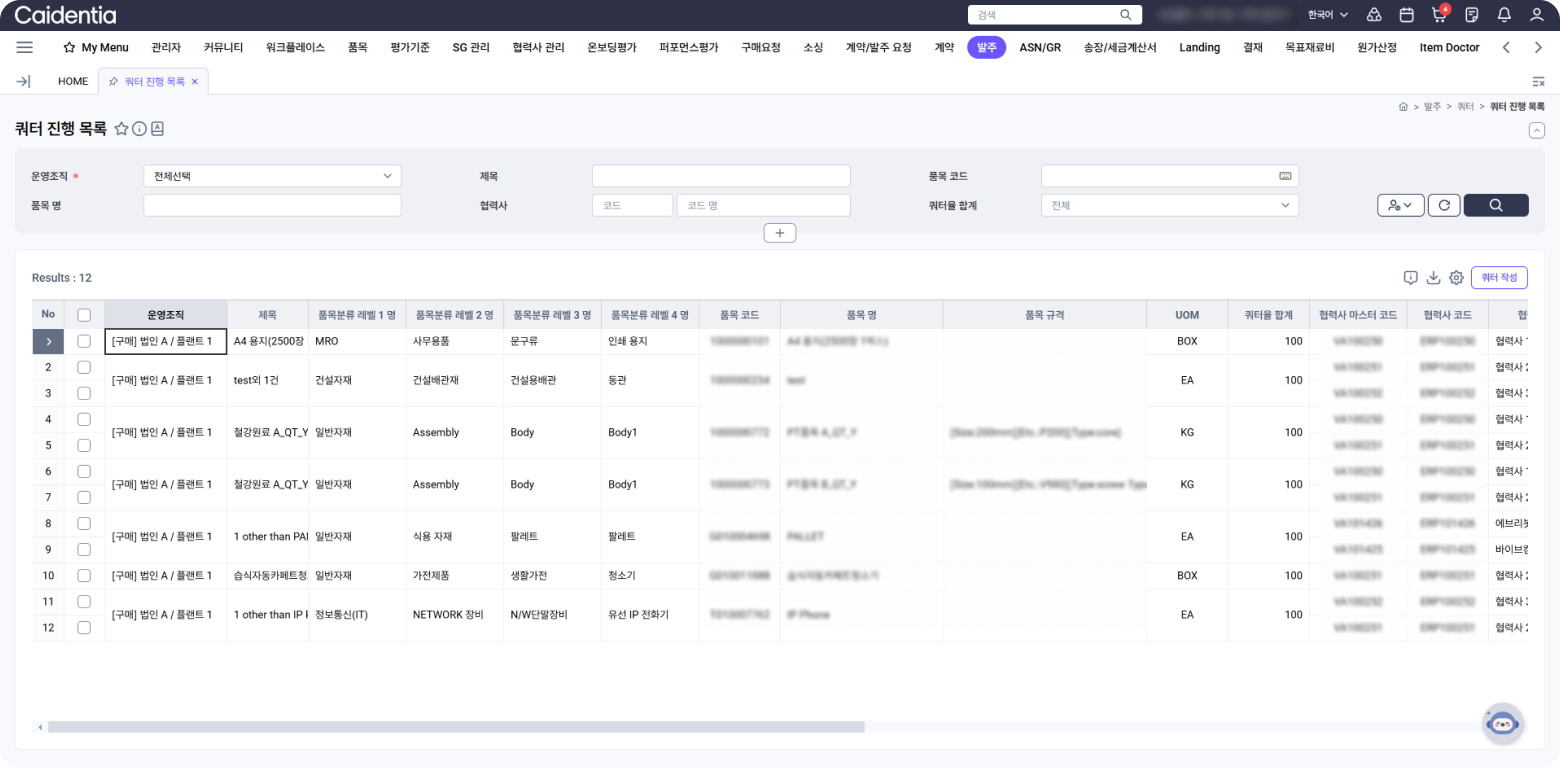Open the notifications bell icon
Viewport: 1560px width, 768px height.
pyautogui.click(x=1504, y=15)
